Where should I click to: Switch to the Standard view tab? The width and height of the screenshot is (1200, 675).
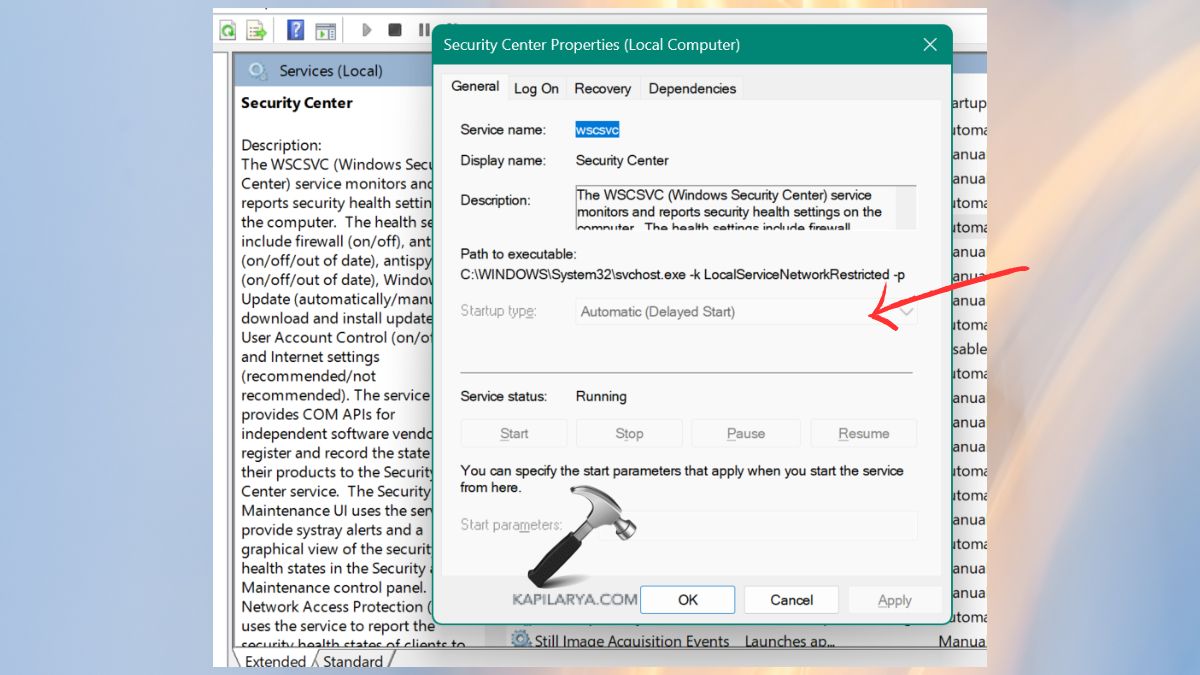point(355,661)
